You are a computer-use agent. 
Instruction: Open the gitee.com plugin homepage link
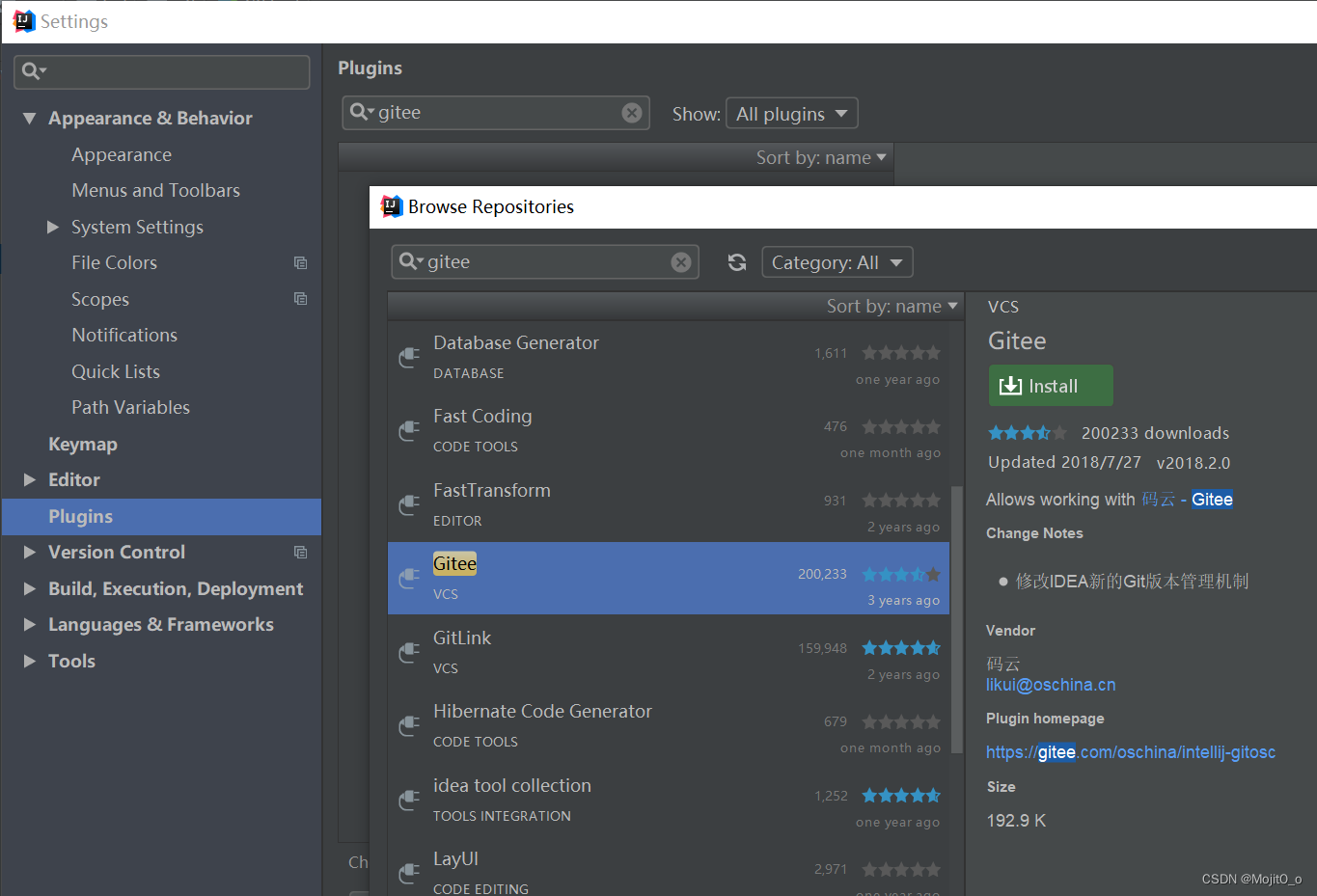pyautogui.click(x=1131, y=752)
